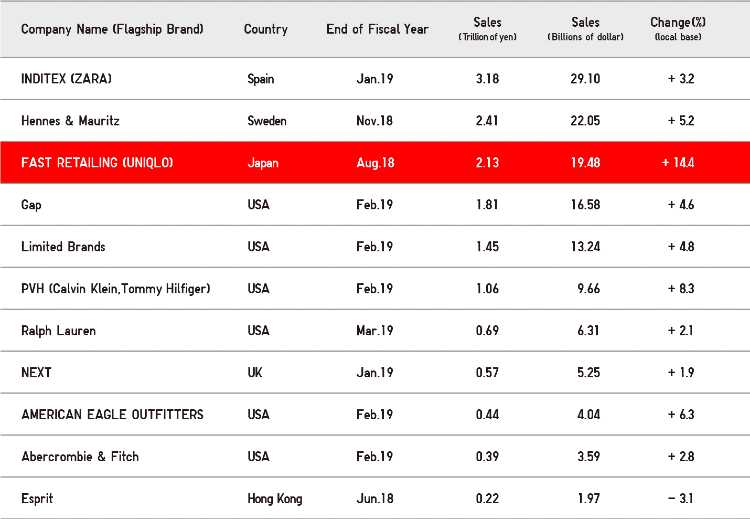This screenshot has height=519, width=750.
Task: Select the Country column header
Action: (265, 29)
